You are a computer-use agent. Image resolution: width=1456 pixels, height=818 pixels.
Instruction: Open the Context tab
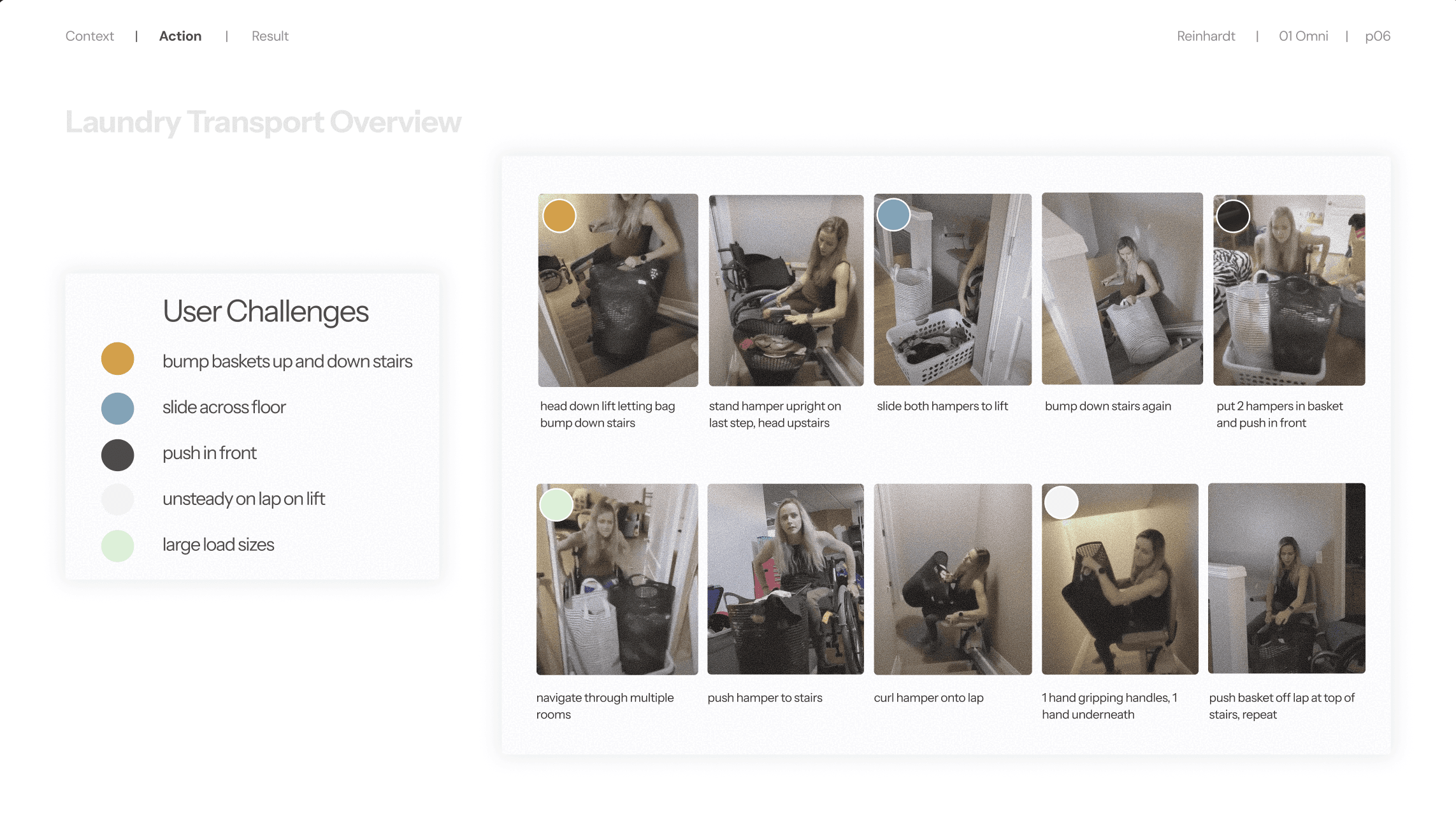coord(90,36)
